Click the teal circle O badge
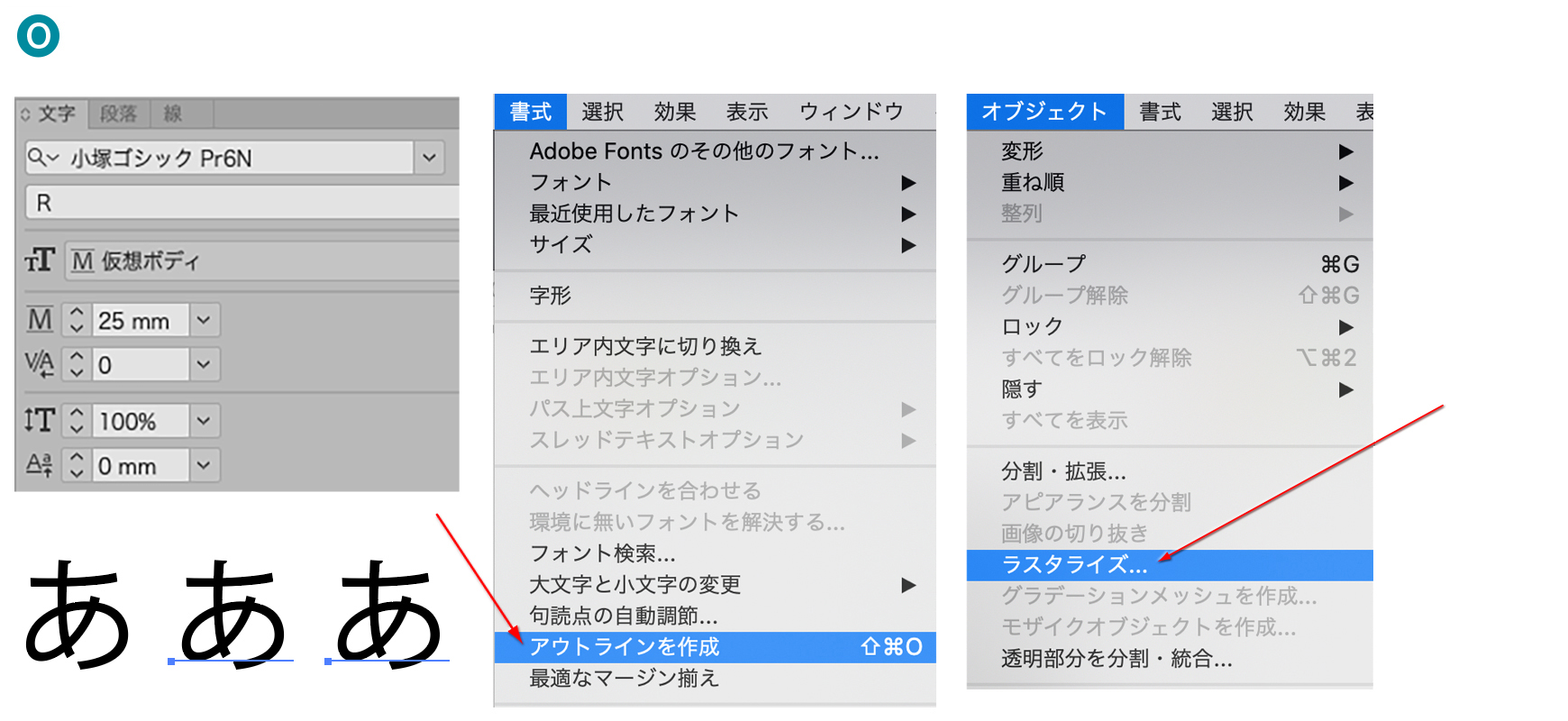The width and height of the screenshot is (1568, 721). point(38,36)
